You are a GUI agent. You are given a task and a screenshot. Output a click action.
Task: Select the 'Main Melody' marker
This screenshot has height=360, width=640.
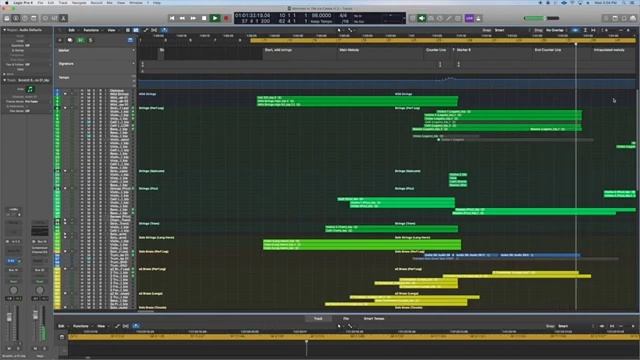349,50
